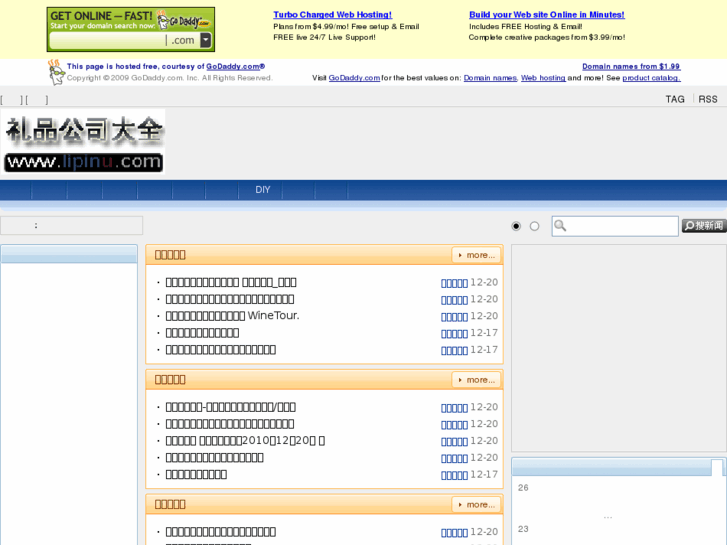
Task: Click the dark search submit button
Action: click(x=704, y=226)
